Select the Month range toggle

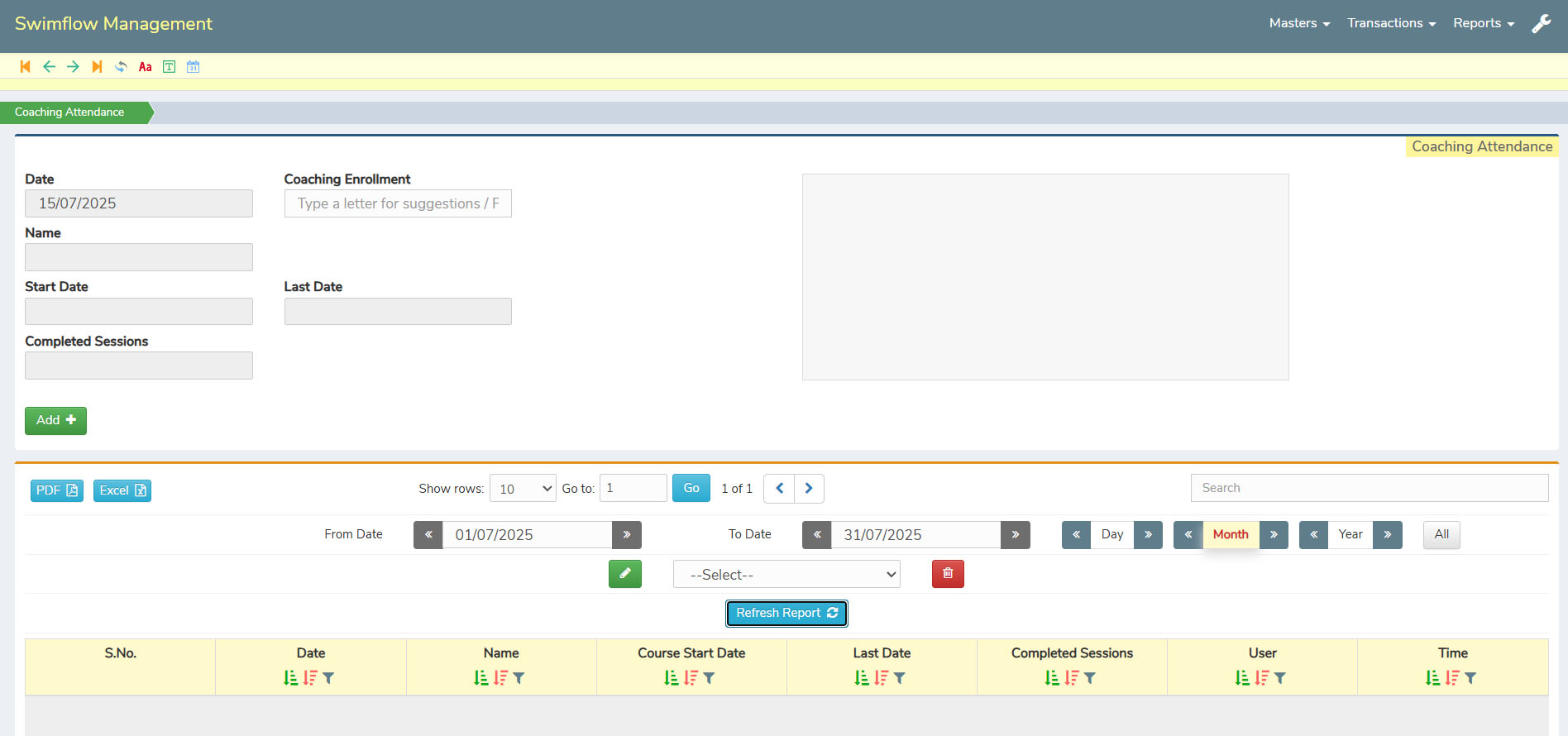pos(1230,535)
